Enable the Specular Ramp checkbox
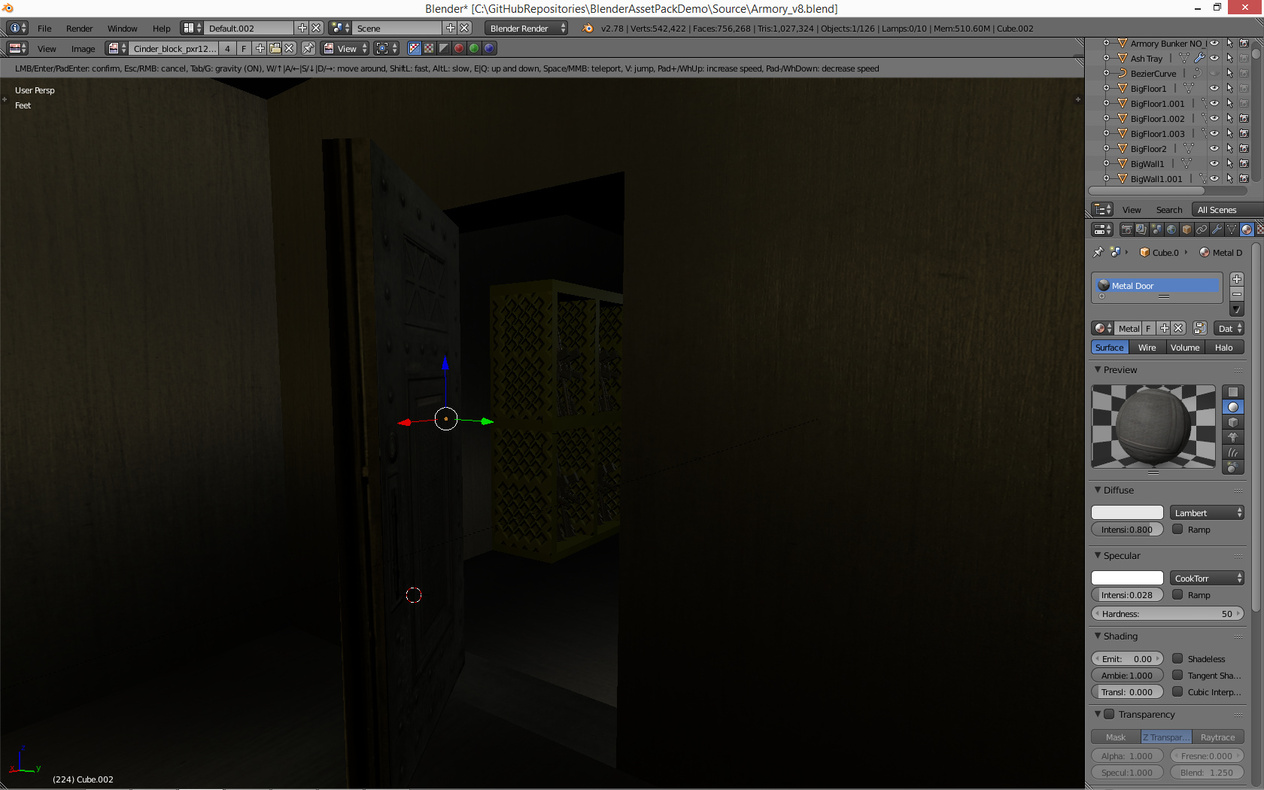This screenshot has height=790, width=1264. 1177,594
